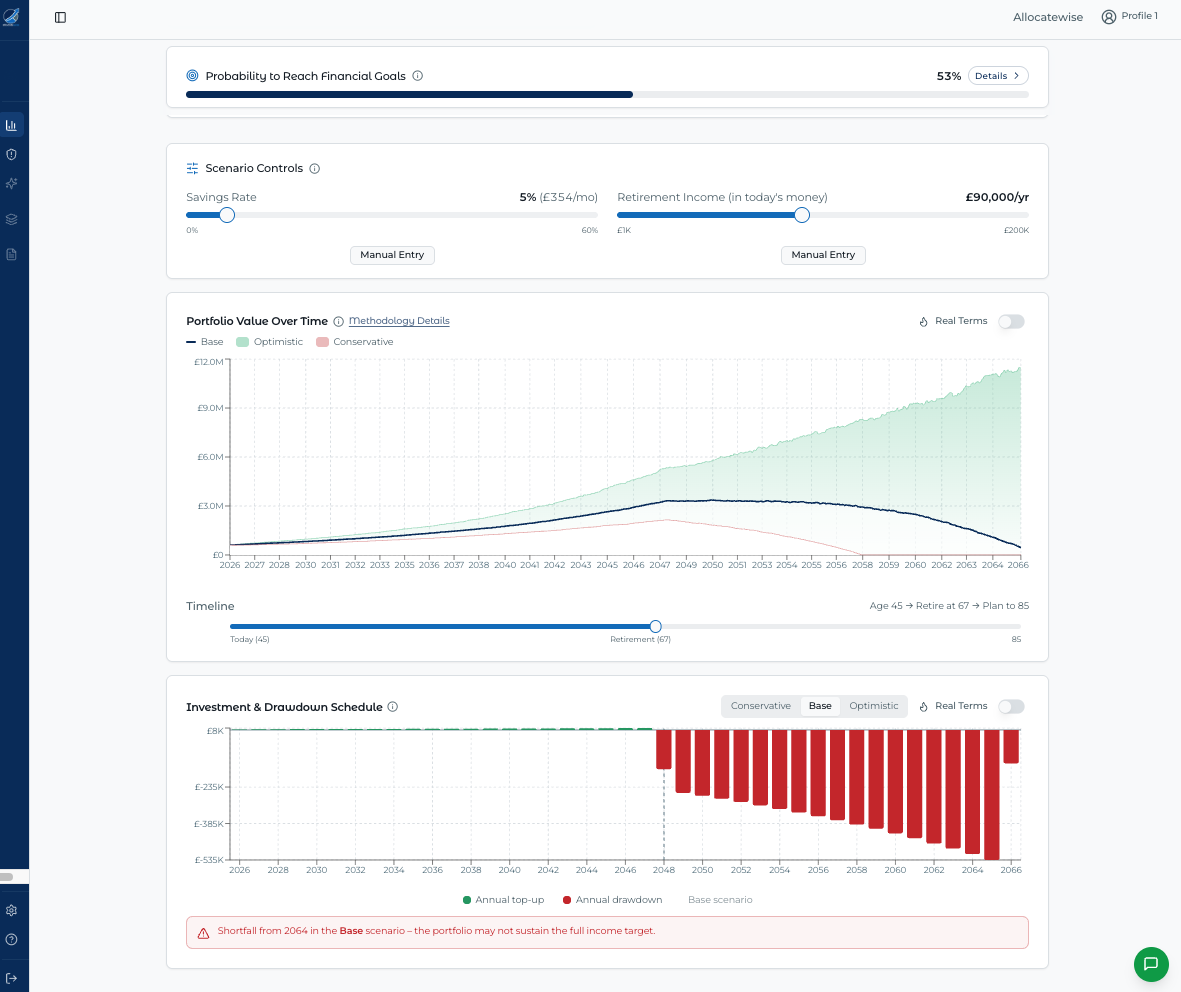Toggle the sidebar panel icon
This screenshot has width=1181, height=992.
point(60,17)
